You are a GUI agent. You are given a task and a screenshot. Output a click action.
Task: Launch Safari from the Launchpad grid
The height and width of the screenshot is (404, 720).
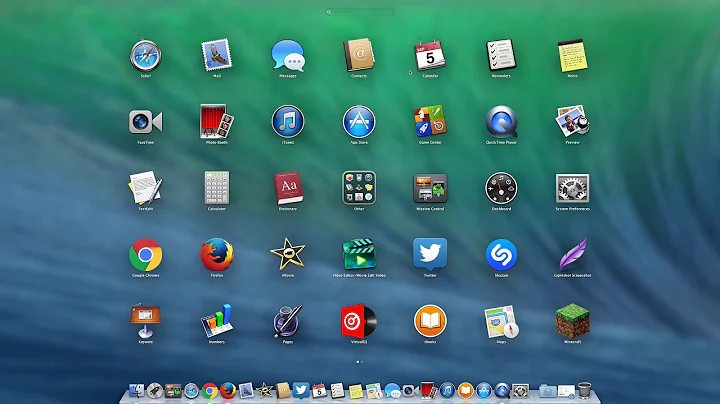[146, 56]
